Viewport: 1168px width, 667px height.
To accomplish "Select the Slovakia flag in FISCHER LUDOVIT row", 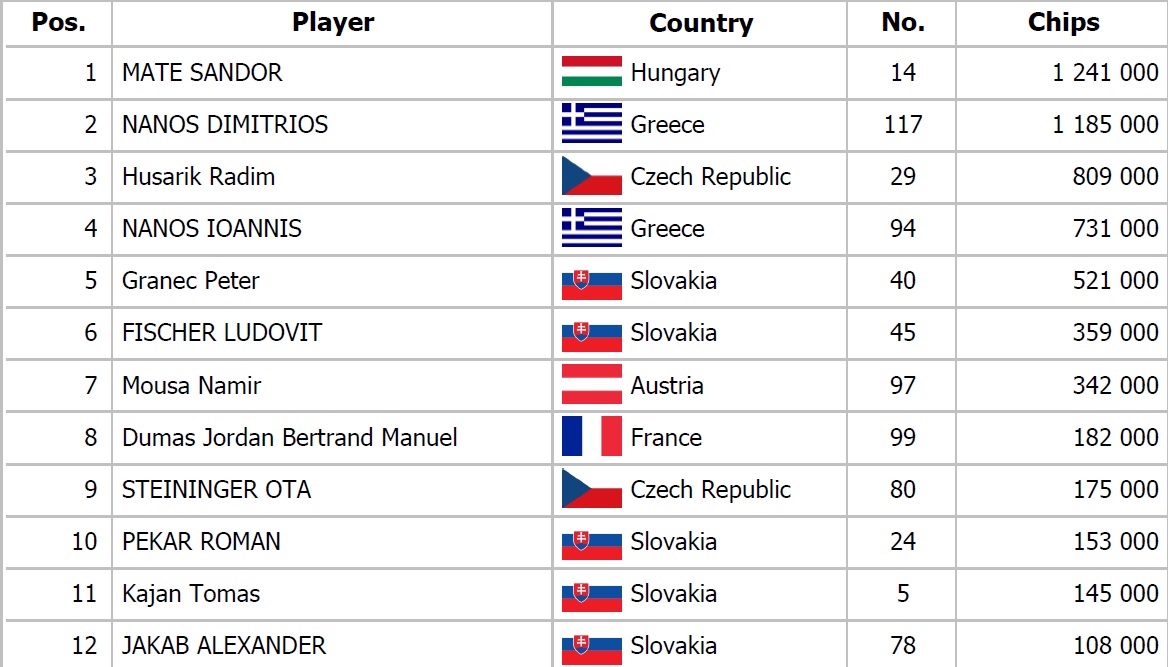I will point(591,336).
